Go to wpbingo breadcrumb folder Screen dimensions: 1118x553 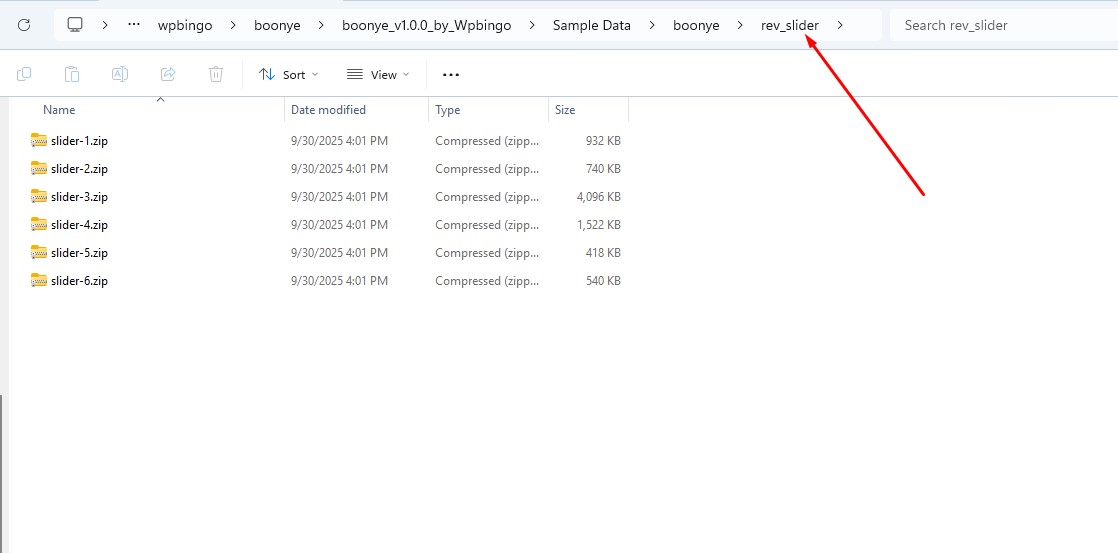click(185, 25)
